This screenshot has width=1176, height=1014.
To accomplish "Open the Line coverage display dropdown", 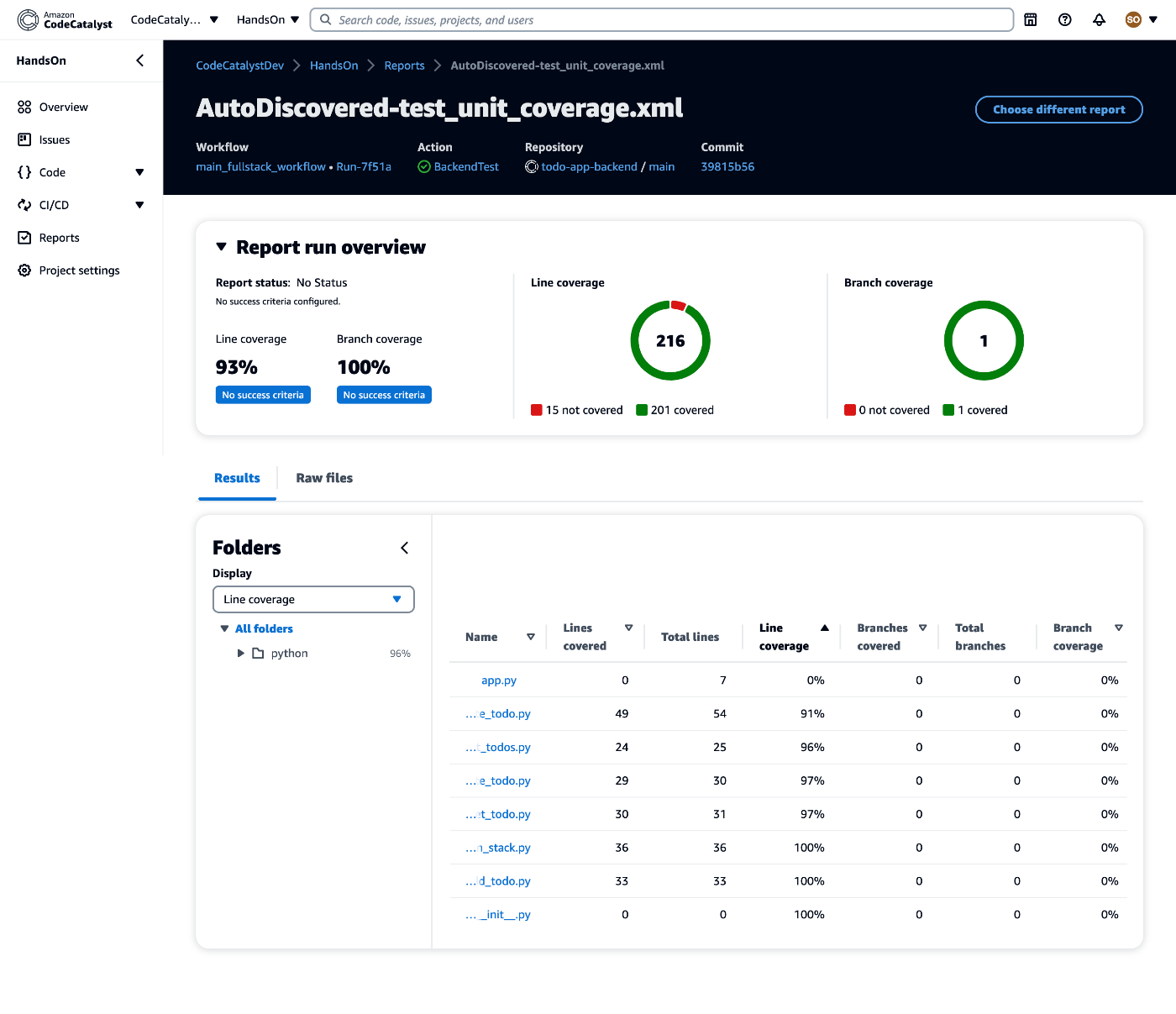I will coord(313,599).
